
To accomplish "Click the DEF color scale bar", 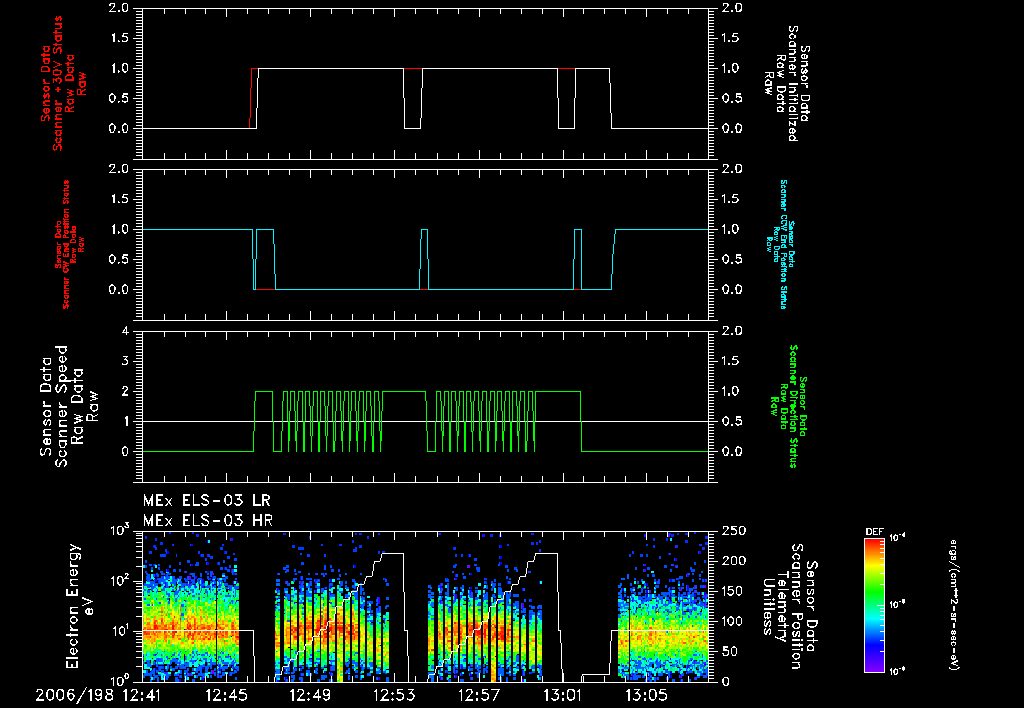I will click(874, 605).
